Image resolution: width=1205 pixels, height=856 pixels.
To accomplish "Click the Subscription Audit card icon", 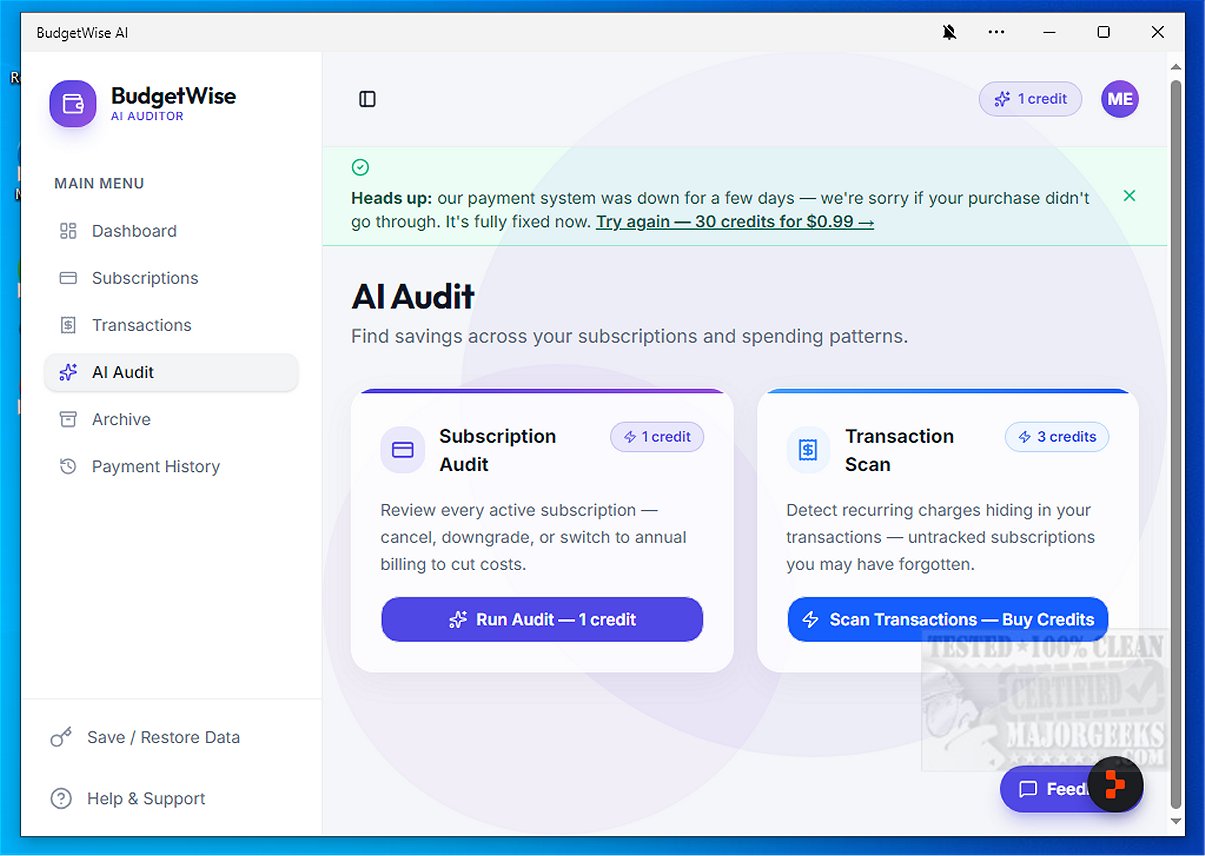I will (403, 450).
